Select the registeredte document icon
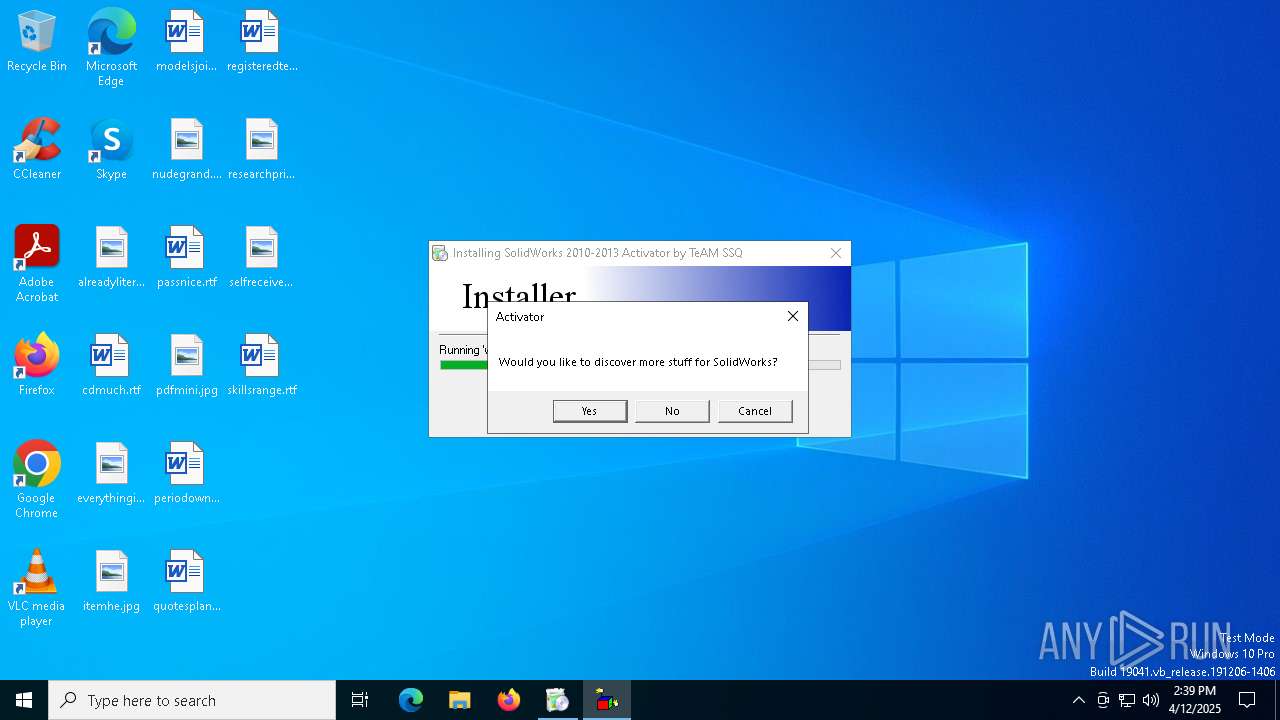The image size is (1280, 720). click(262, 42)
